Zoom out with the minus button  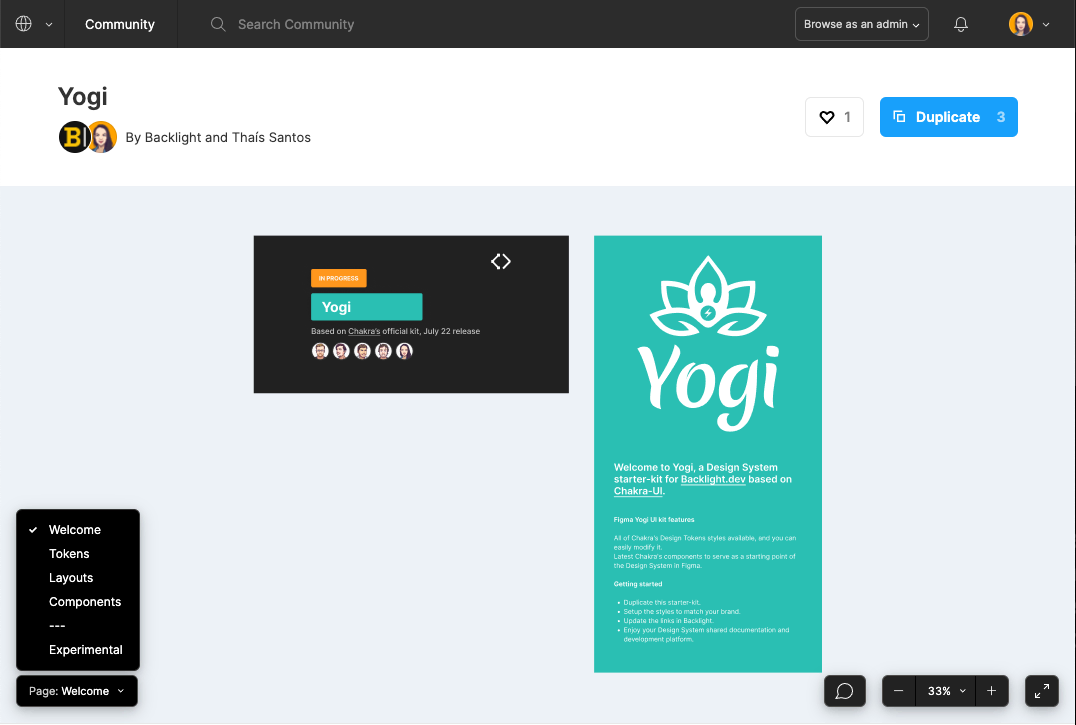tap(899, 691)
